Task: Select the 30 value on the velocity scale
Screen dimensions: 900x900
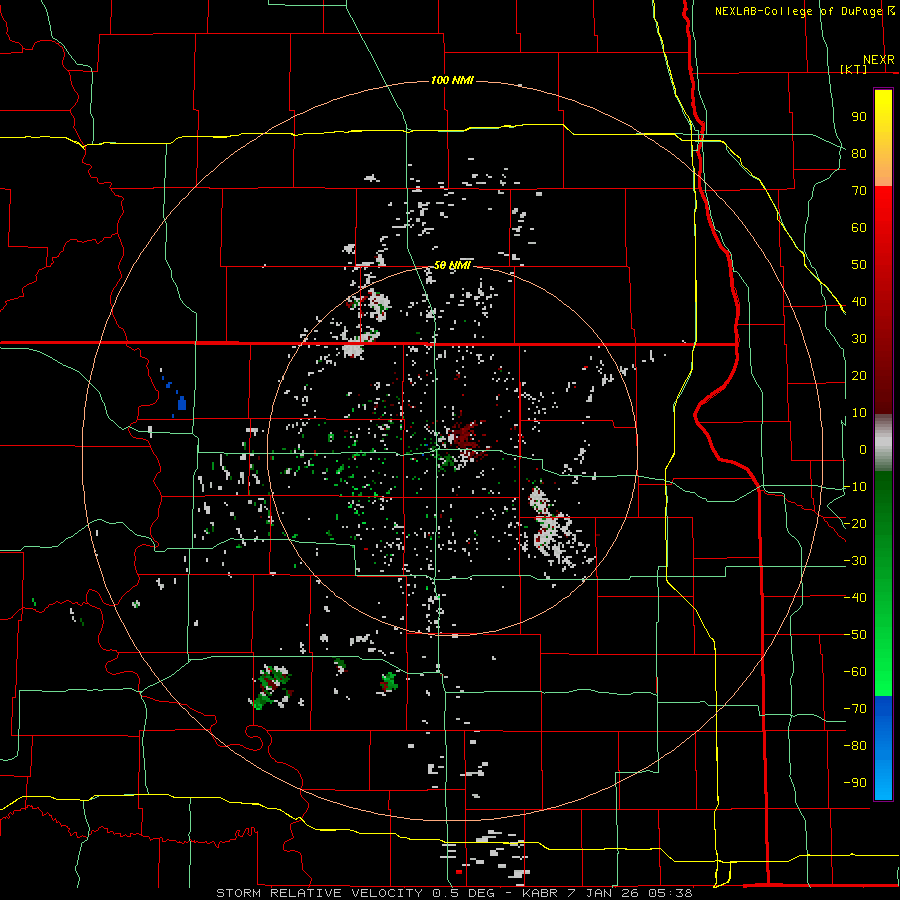Action: coord(859,339)
